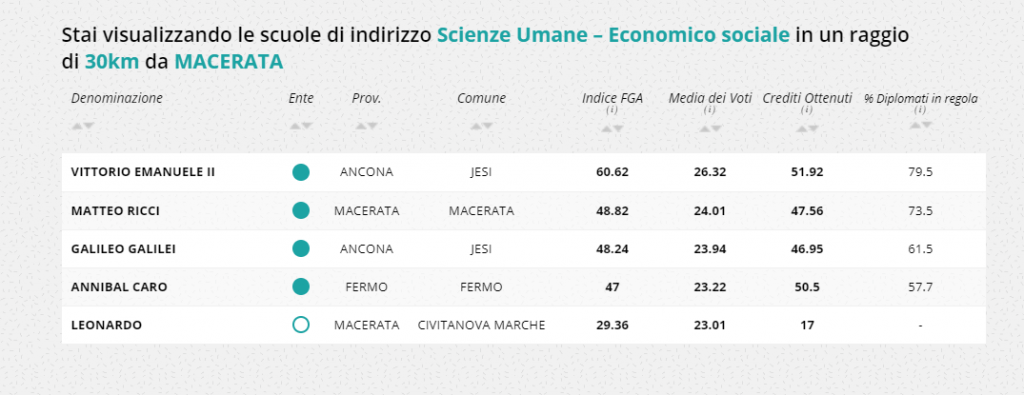Click the Denominazione column header

click(117, 99)
